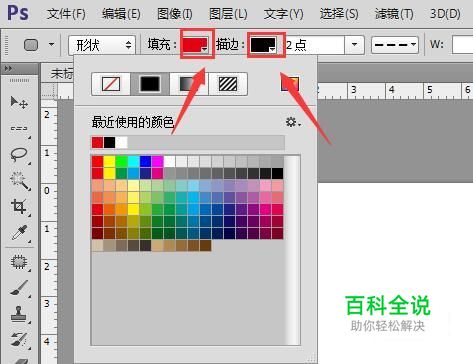Viewport: 473px width, 364px height.
Task: Click the Photoshop Ps logo
Action: coord(18,13)
